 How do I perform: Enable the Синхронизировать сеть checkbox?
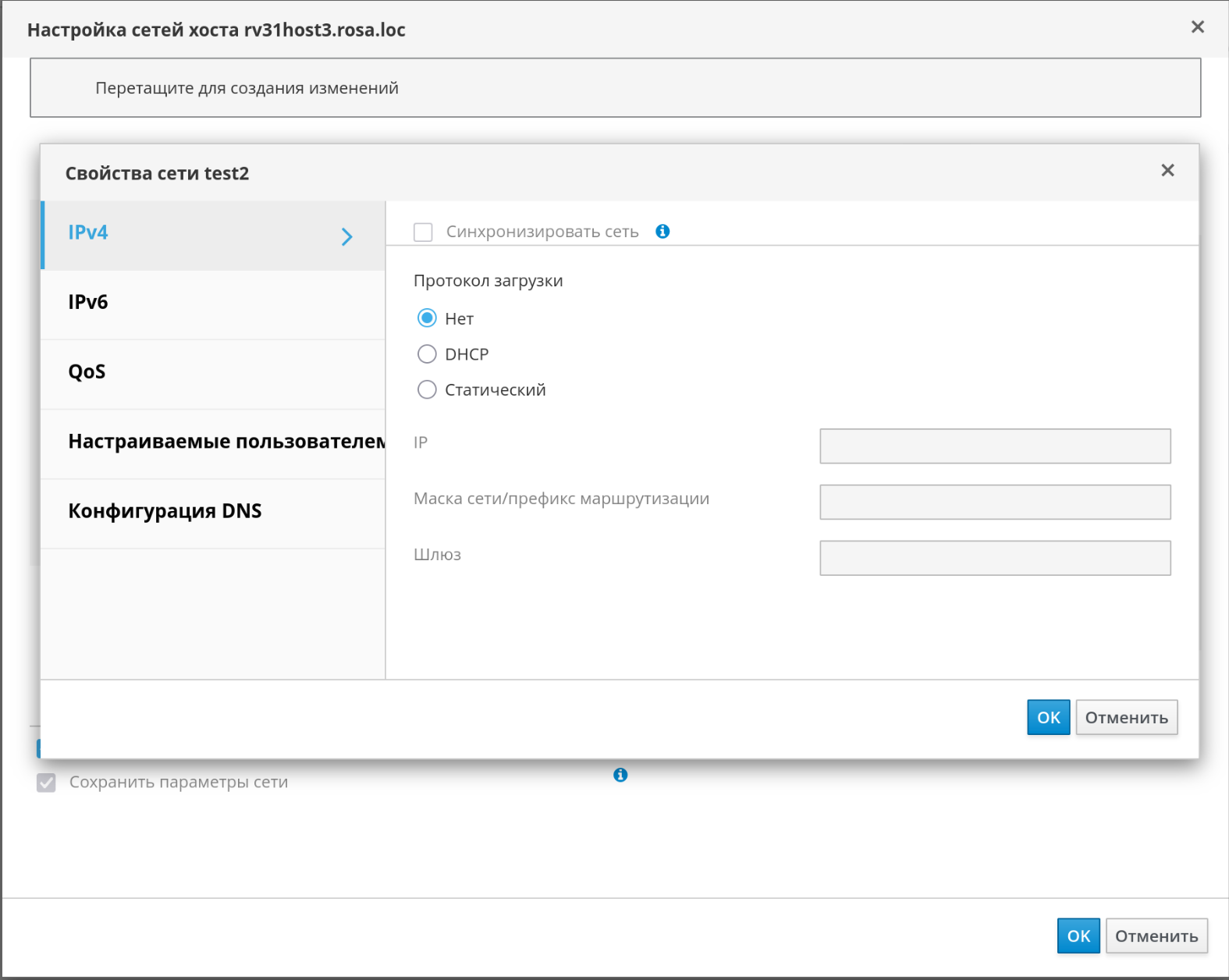423,233
